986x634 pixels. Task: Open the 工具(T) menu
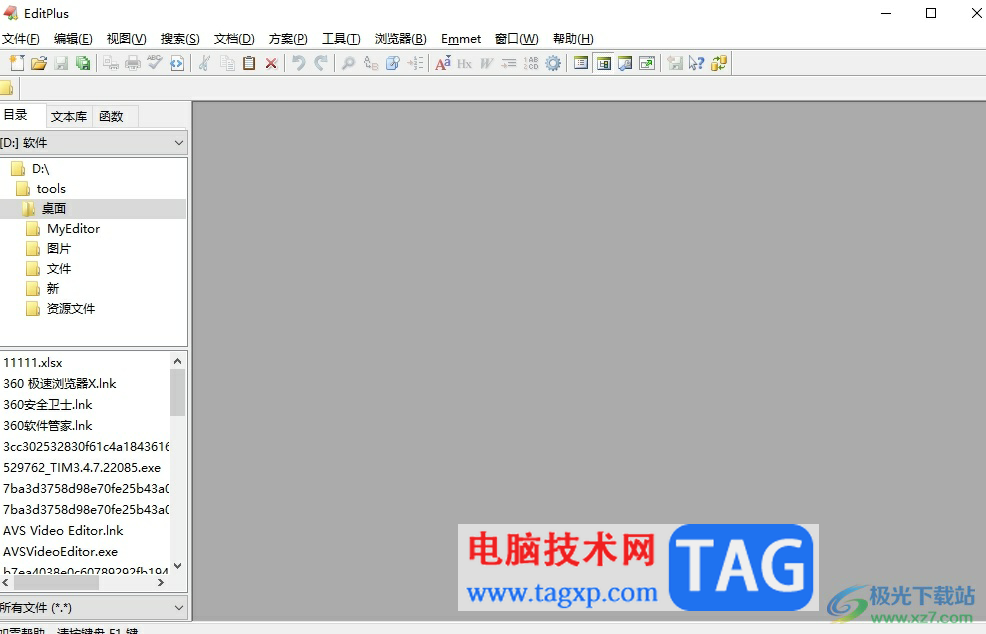[x=341, y=39]
